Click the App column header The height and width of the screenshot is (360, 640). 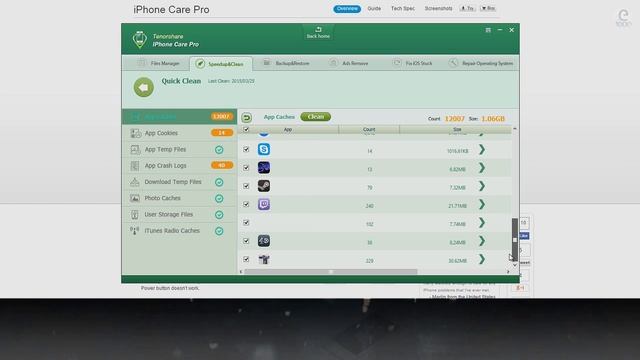click(x=288, y=129)
